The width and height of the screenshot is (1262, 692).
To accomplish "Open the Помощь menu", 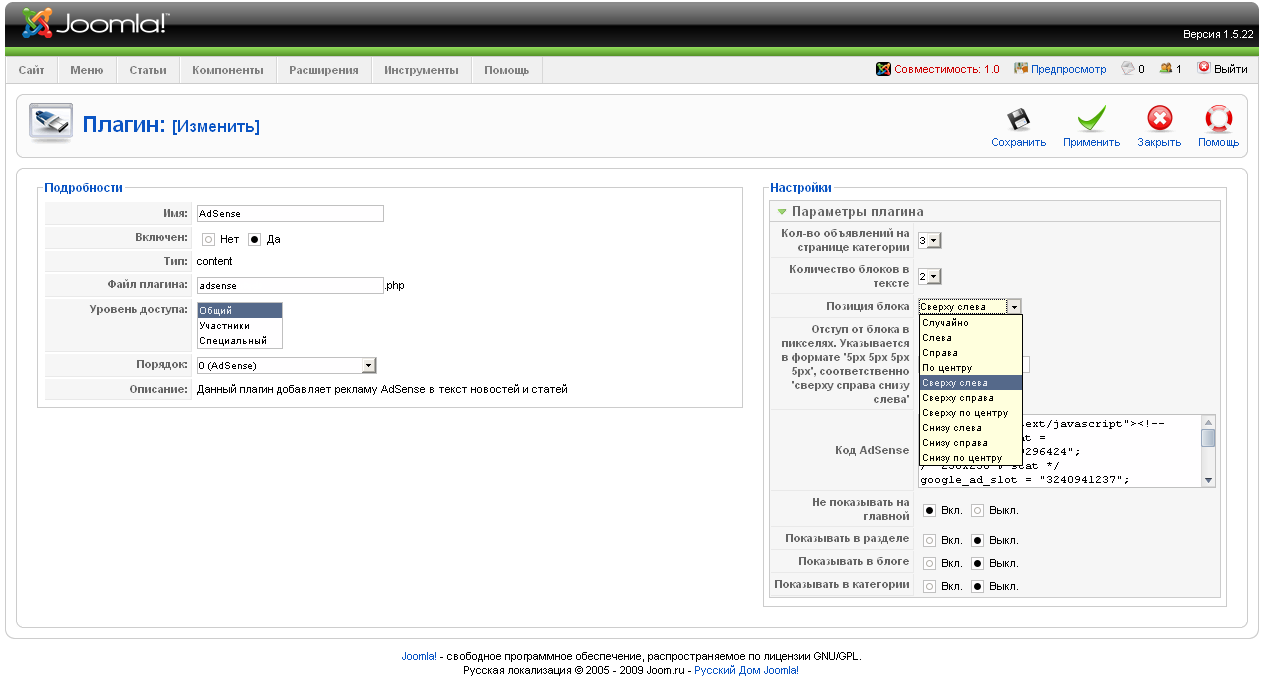I will (x=507, y=70).
